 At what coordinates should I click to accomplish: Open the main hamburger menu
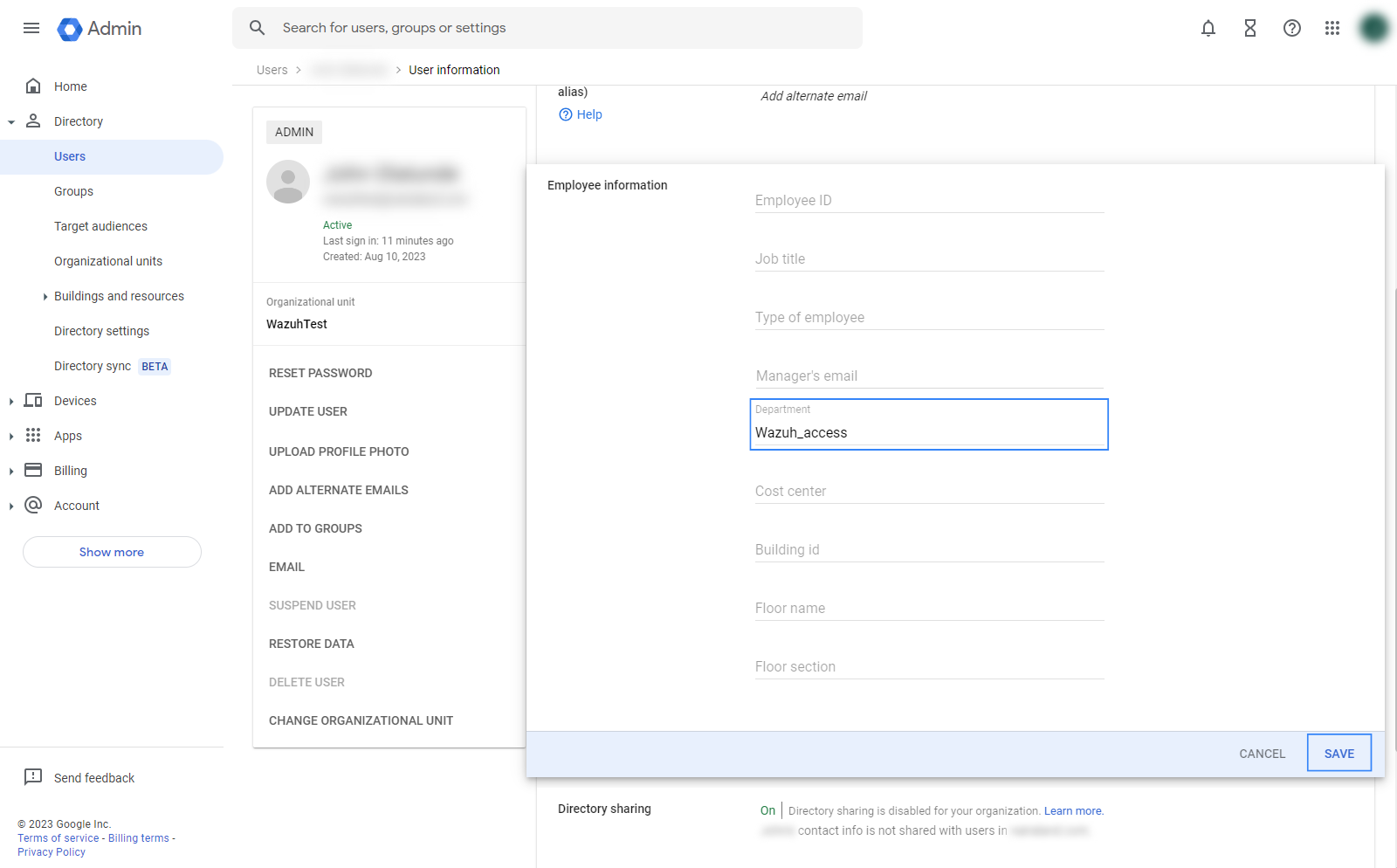[x=31, y=28]
